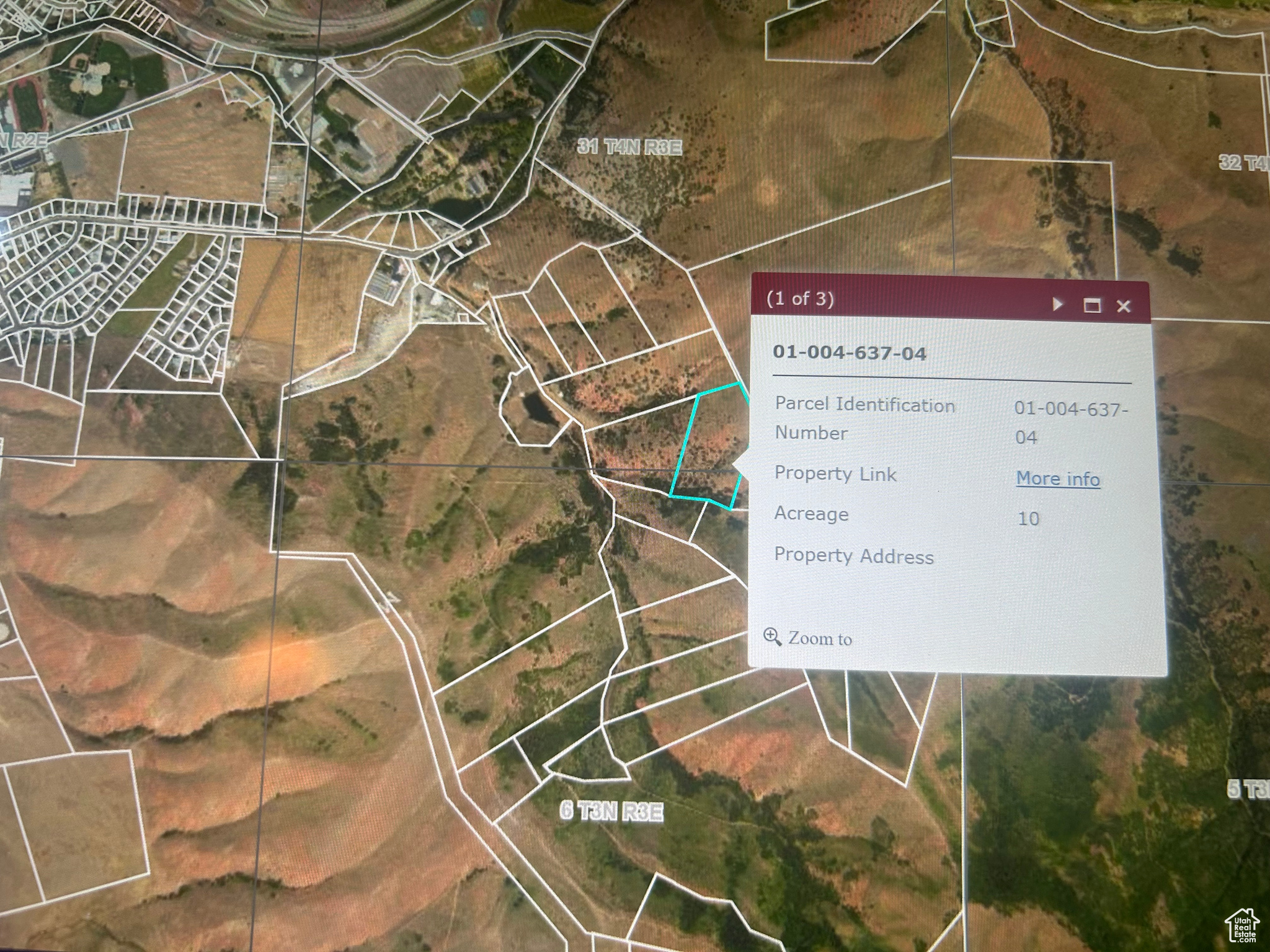
Task: Go to next feature with popup arrow
Action: (x=1058, y=304)
